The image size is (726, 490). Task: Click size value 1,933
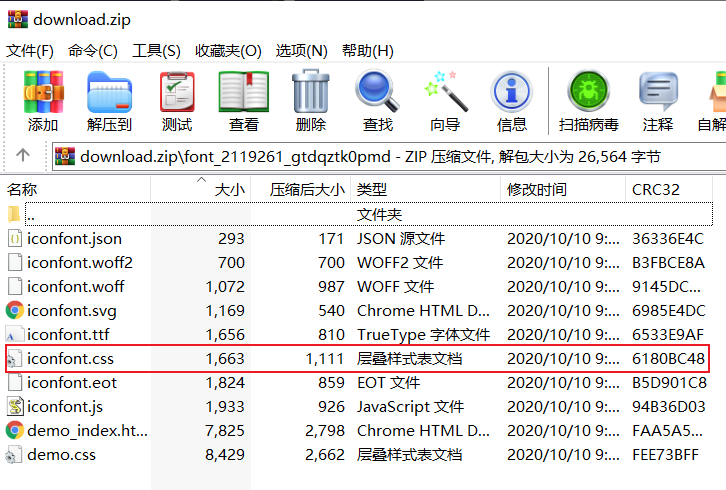225,406
